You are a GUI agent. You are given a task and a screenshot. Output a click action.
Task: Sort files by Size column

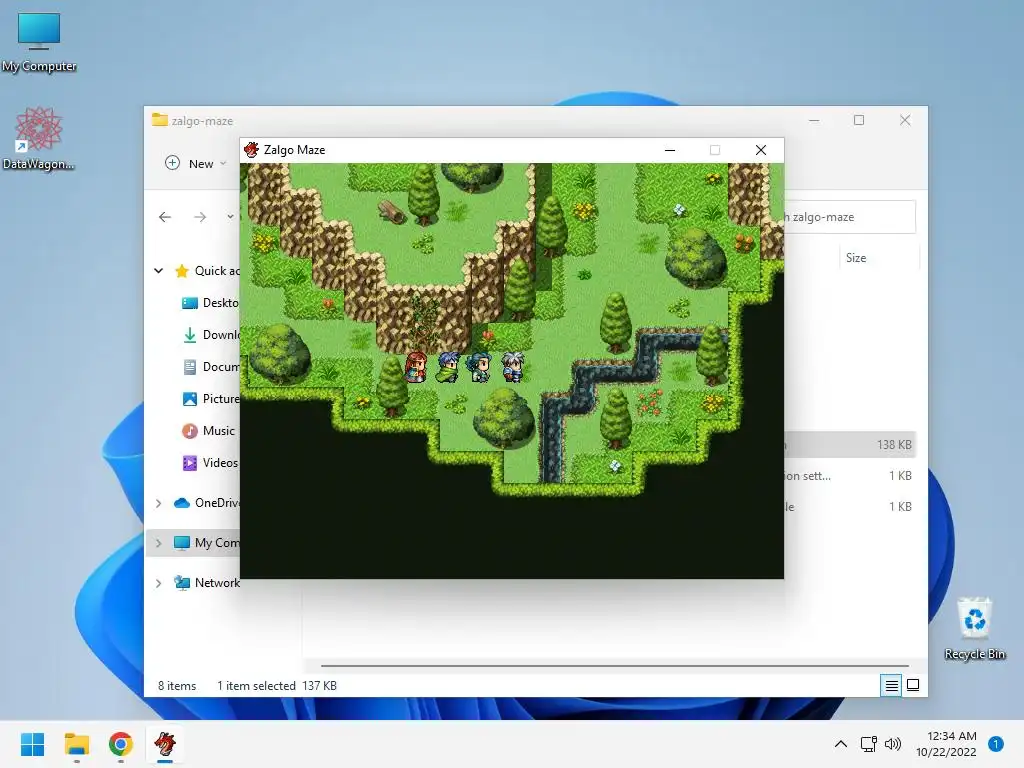(856, 258)
